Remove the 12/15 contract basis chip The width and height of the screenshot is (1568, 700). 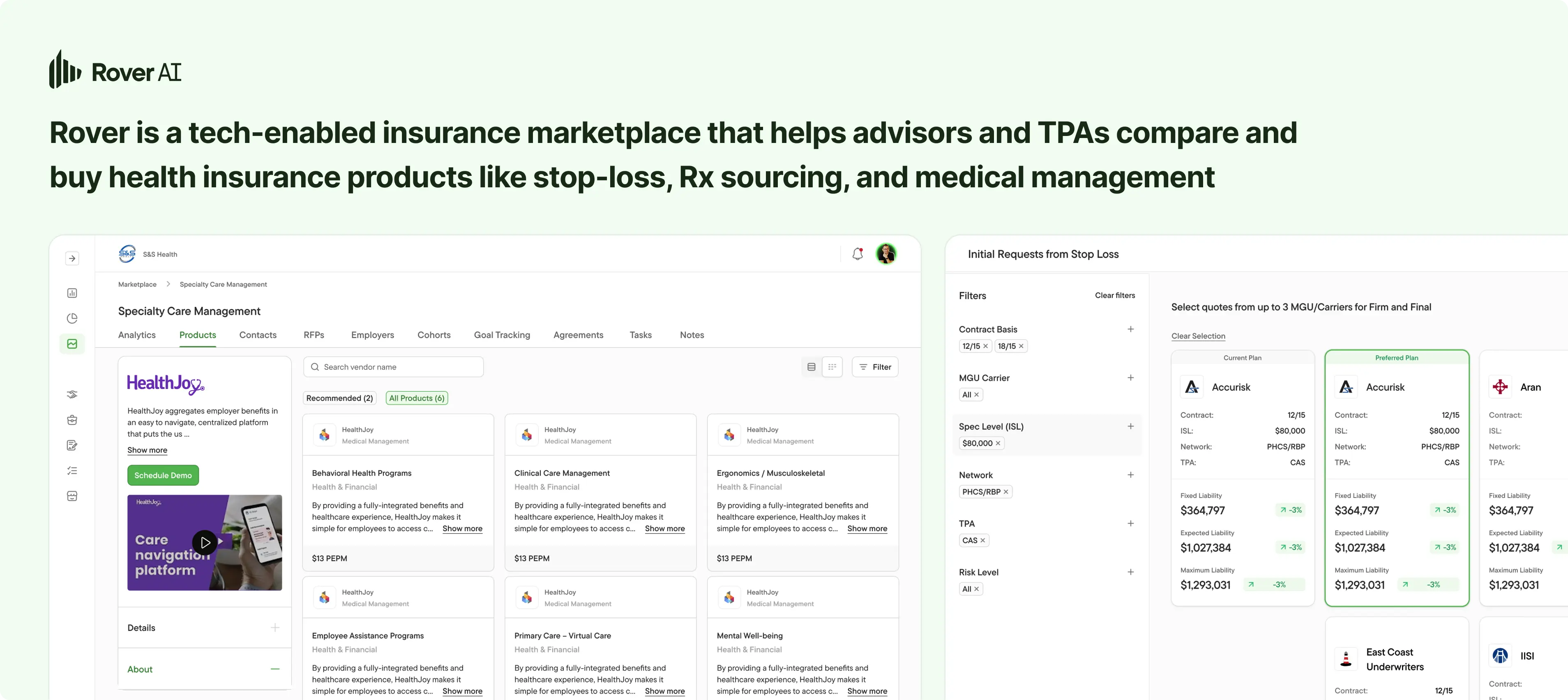tap(985, 346)
